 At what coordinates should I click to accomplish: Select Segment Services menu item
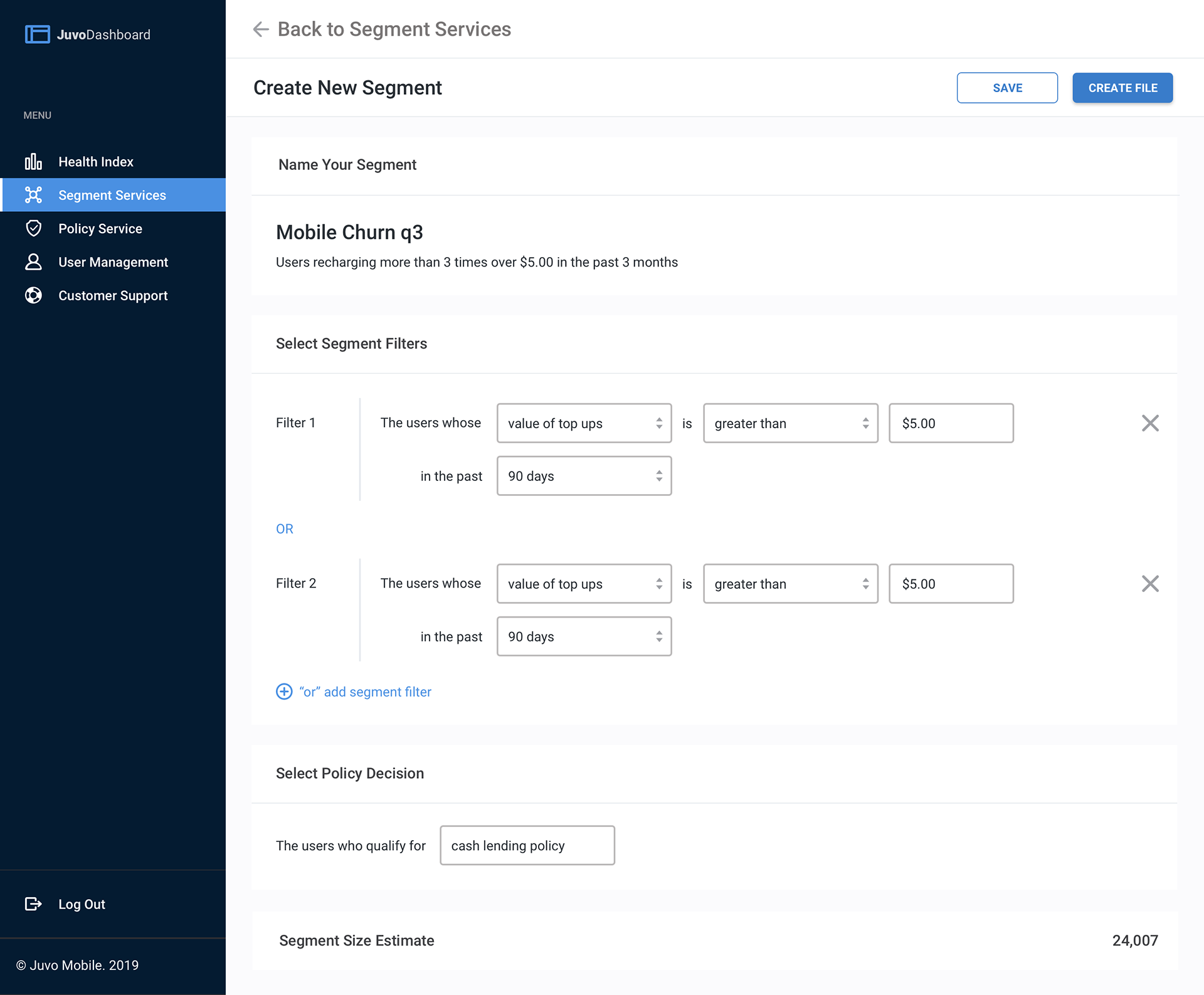(113, 195)
